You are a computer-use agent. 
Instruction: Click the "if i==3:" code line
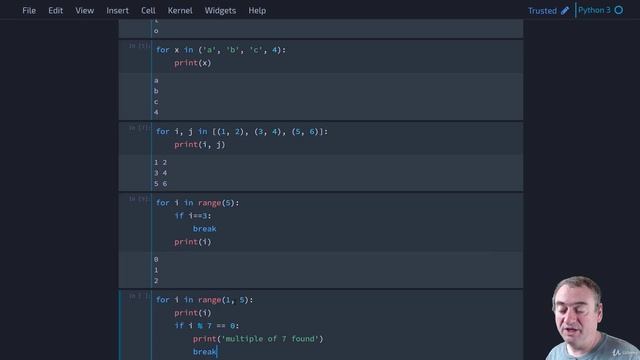(x=193, y=216)
